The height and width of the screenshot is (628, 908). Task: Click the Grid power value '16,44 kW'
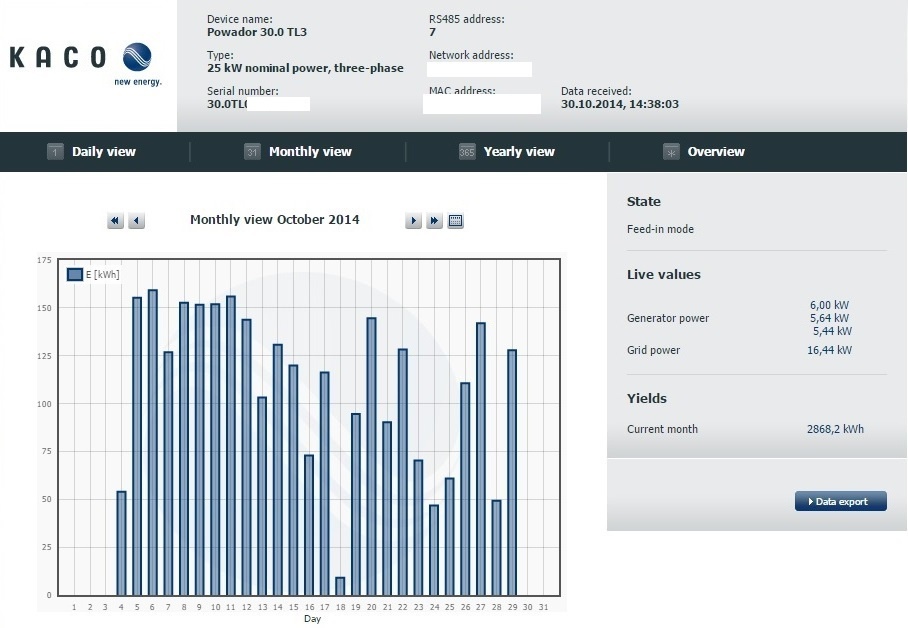[x=829, y=350]
